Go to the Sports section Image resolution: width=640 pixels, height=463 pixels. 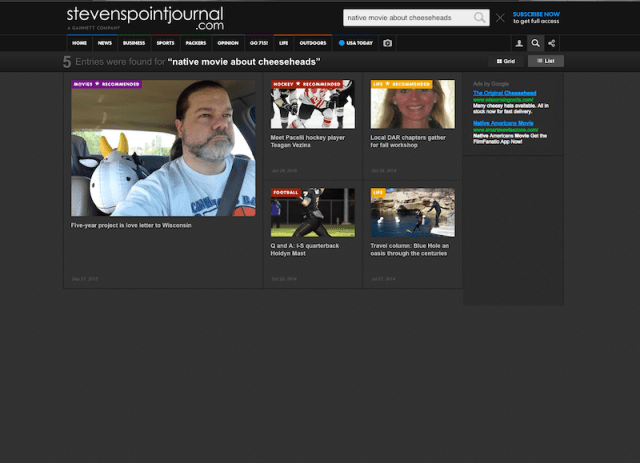pos(165,43)
